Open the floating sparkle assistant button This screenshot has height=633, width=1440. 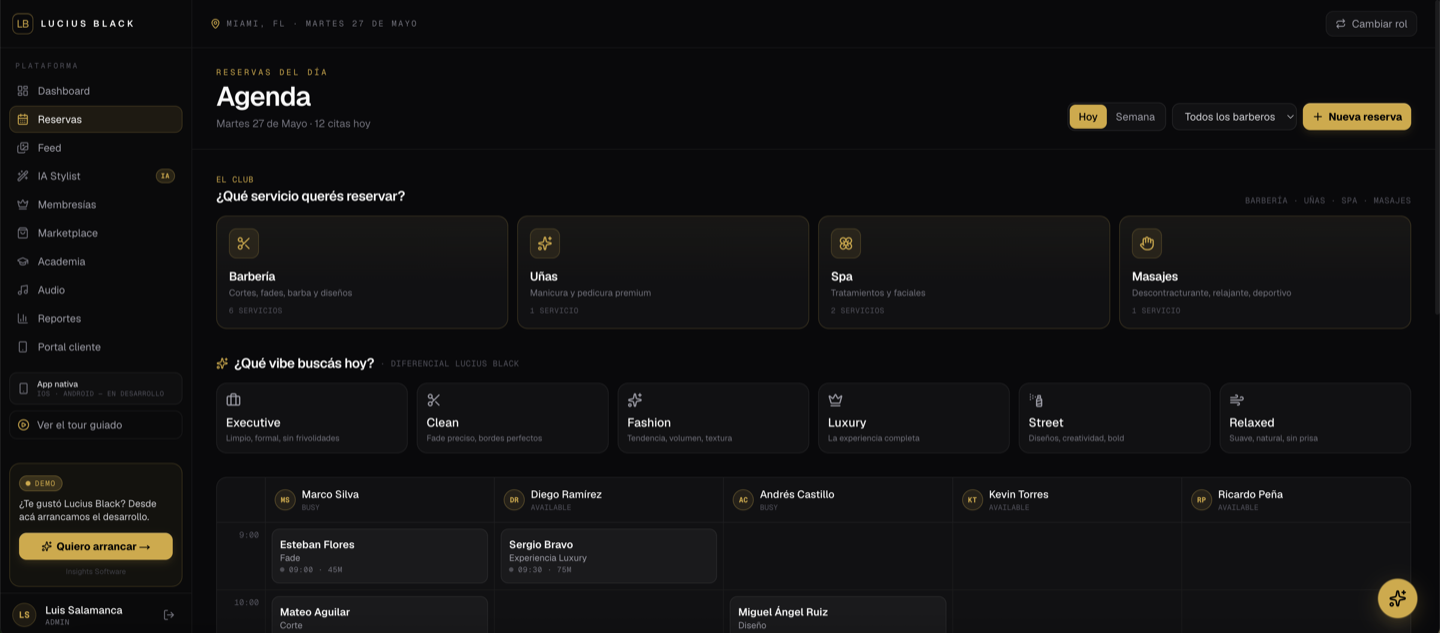[1397, 598]
